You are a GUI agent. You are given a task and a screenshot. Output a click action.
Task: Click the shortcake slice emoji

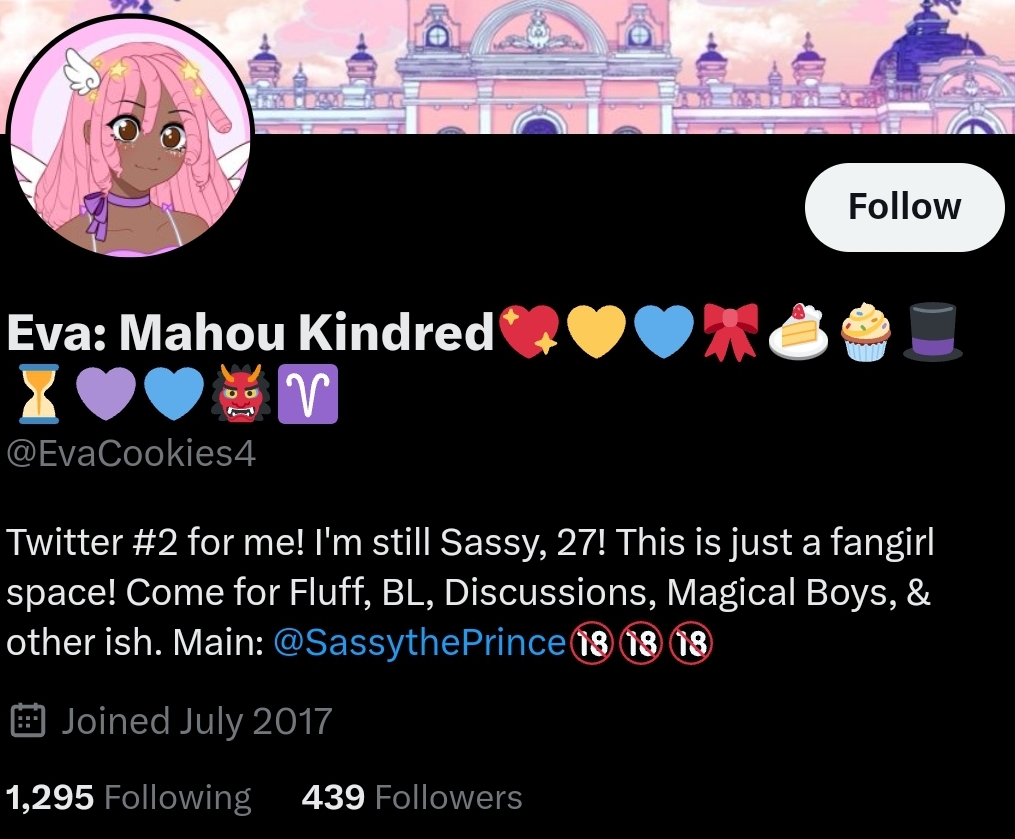tap(798, 331)
